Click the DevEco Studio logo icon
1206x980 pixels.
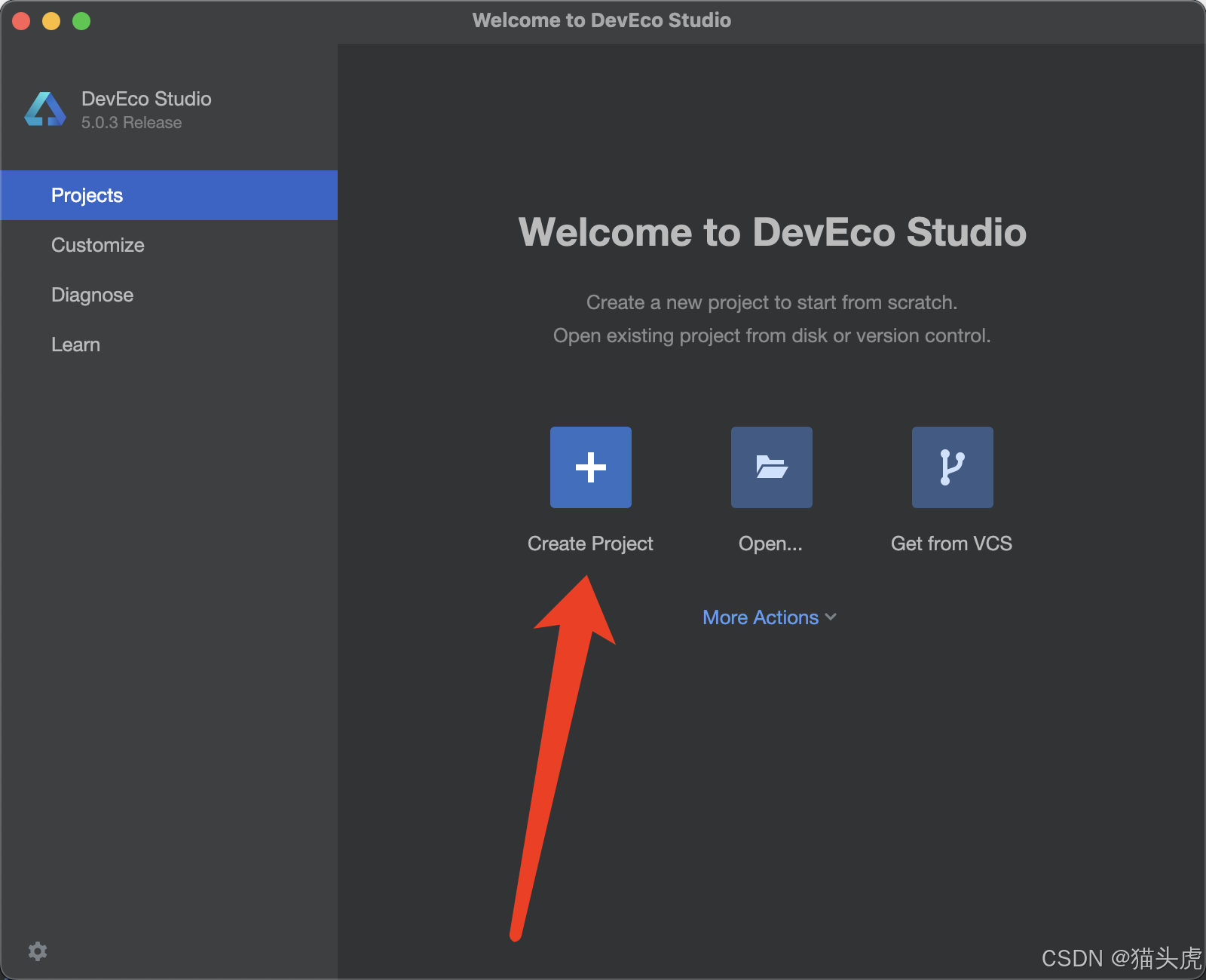point(45,110)
